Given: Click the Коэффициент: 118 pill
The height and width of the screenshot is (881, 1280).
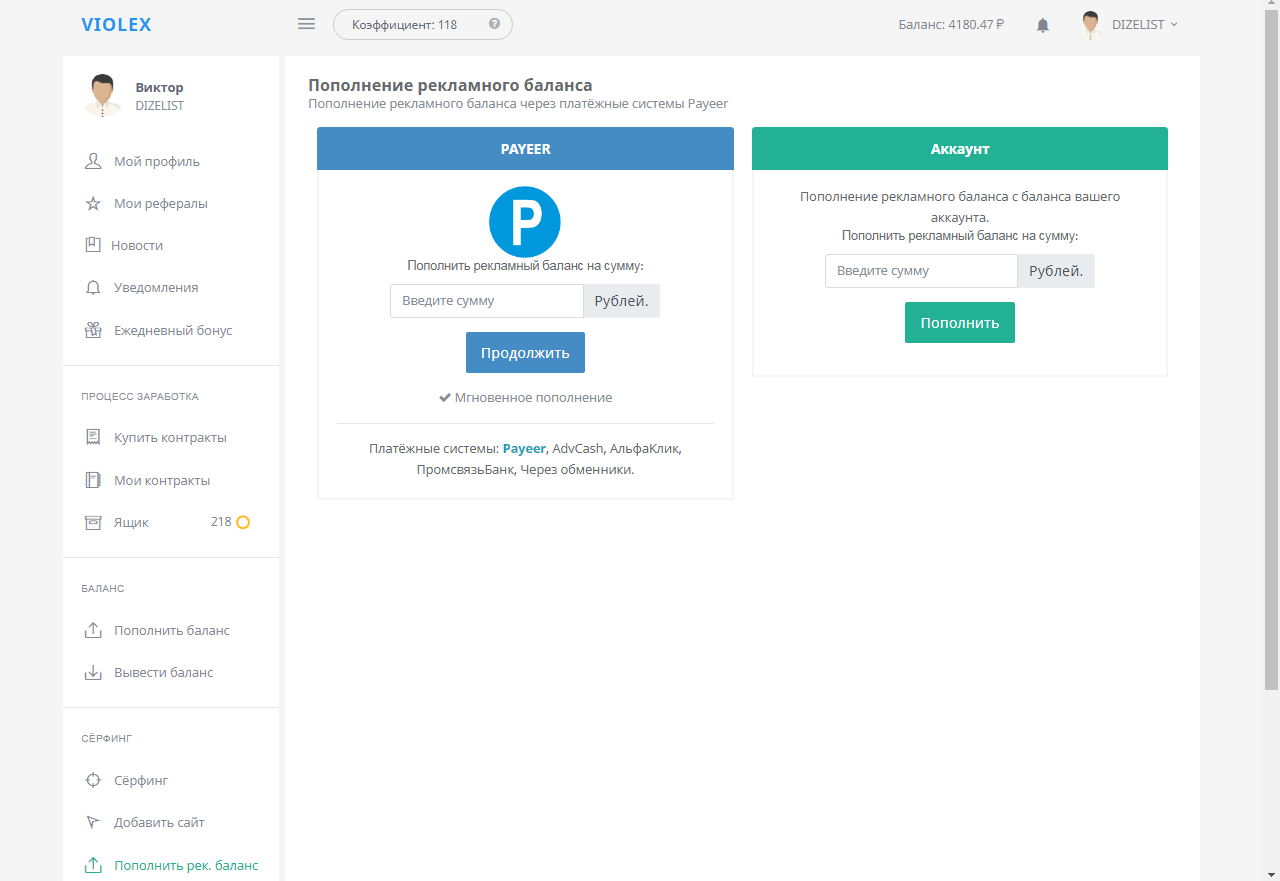Looking at the screenshot, I should tap(423, 24).
